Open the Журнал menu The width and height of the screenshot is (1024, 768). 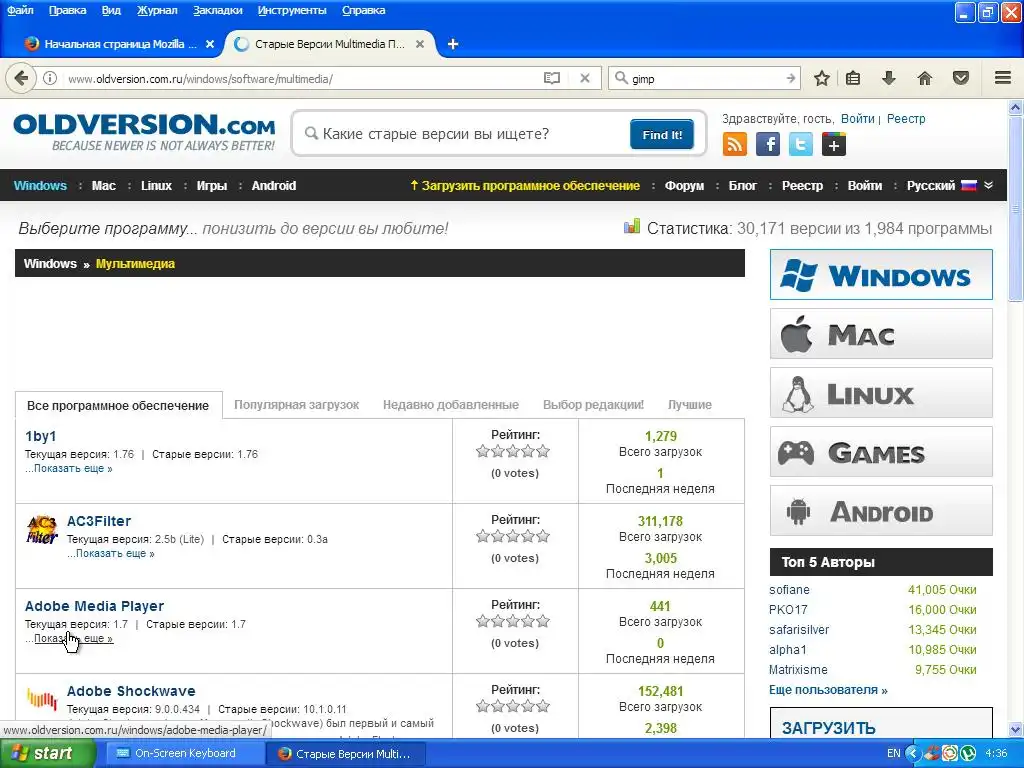pos(157,10)
